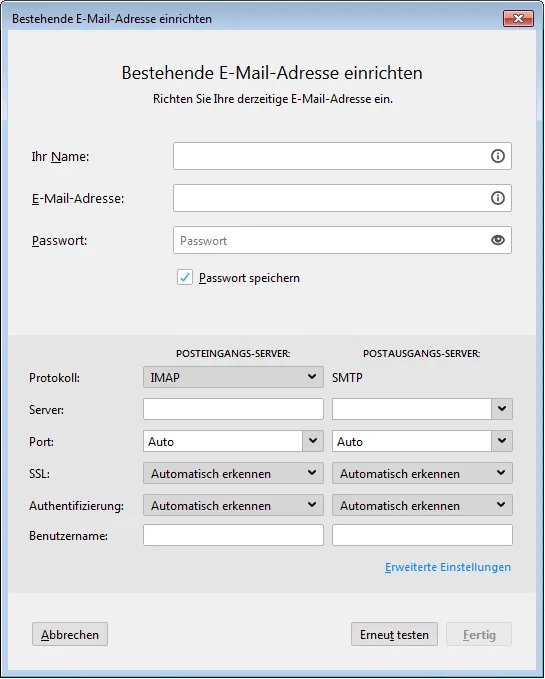The image size is (545, 679).
Task: Click the Erneut testen button
Action: tap(394, 634)
